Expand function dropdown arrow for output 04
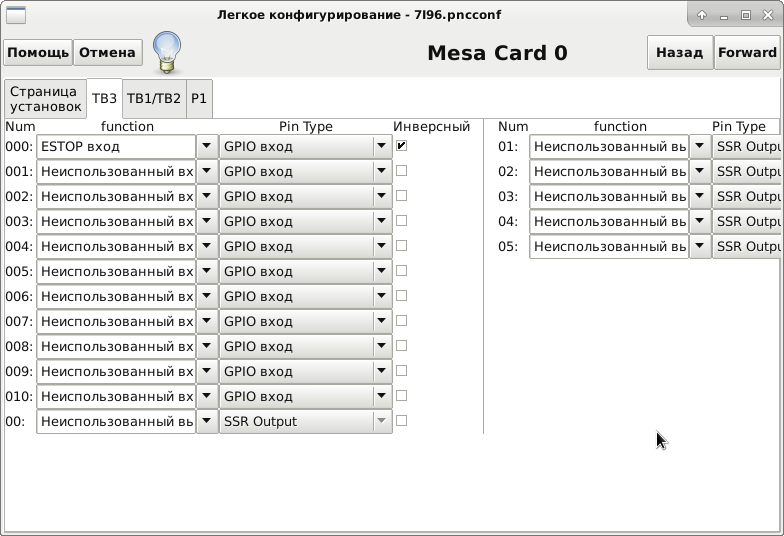 click(x=700, y=222)
